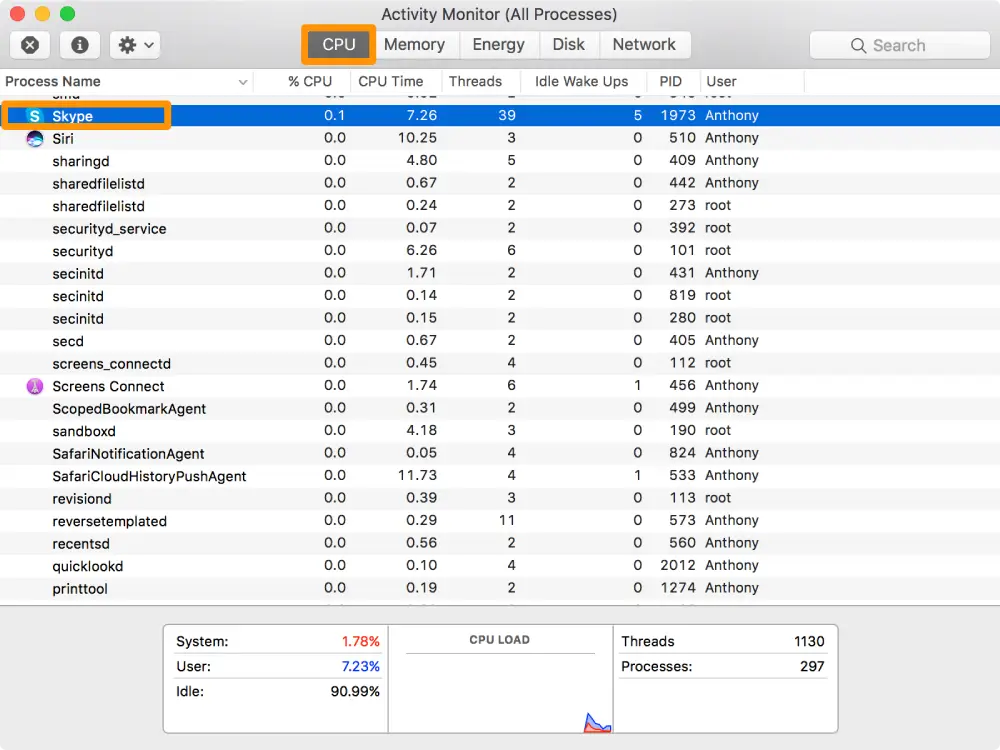
Task: Switch to the Energy tab
Action: point(499,44)
